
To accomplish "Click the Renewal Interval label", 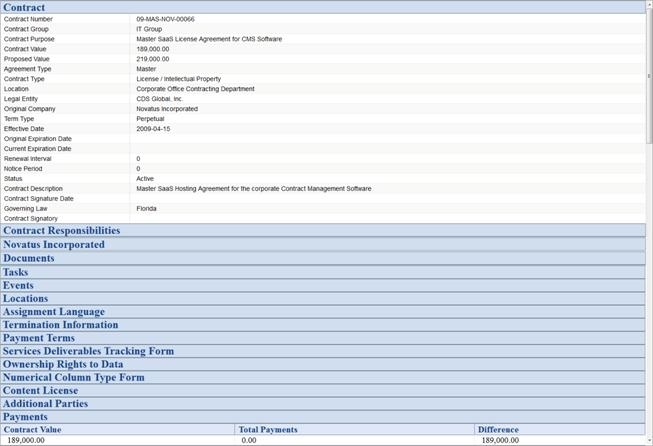I will click(27, 159).
